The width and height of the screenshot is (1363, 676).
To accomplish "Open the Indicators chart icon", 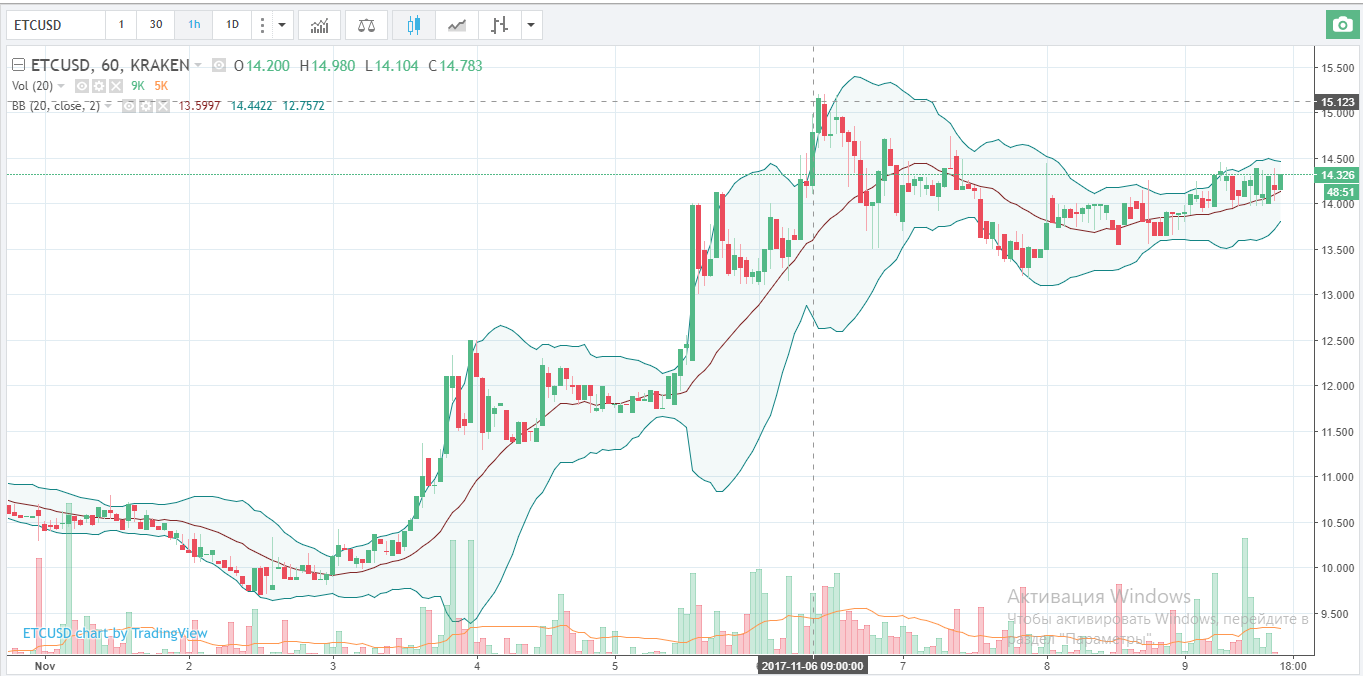I will click(319, 24).
